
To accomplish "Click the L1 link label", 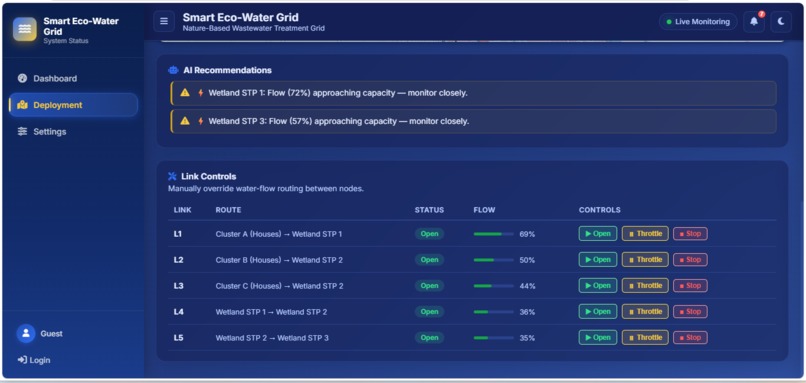I will (178, 234).
